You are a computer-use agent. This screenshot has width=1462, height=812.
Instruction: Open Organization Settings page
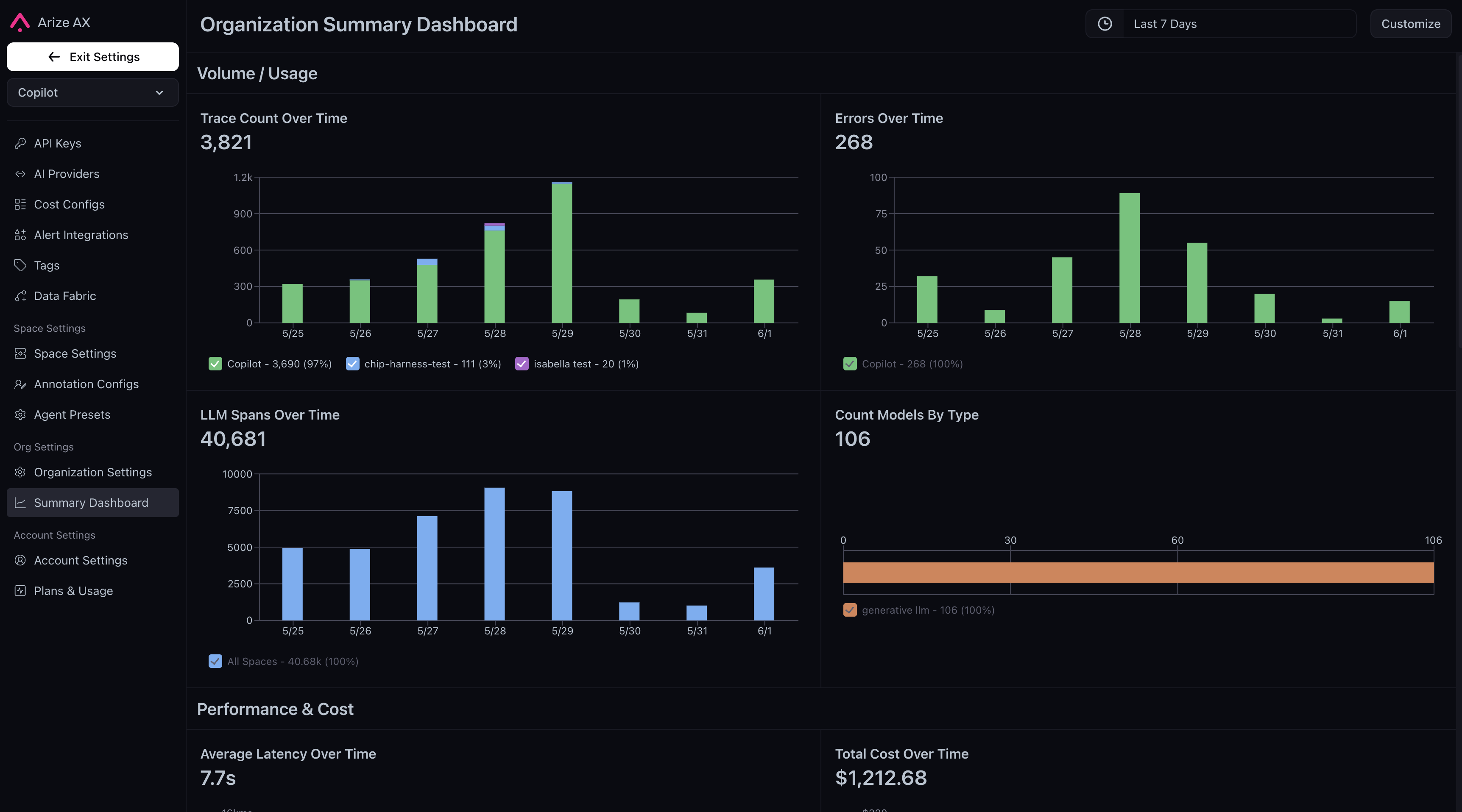pos(92,472)
